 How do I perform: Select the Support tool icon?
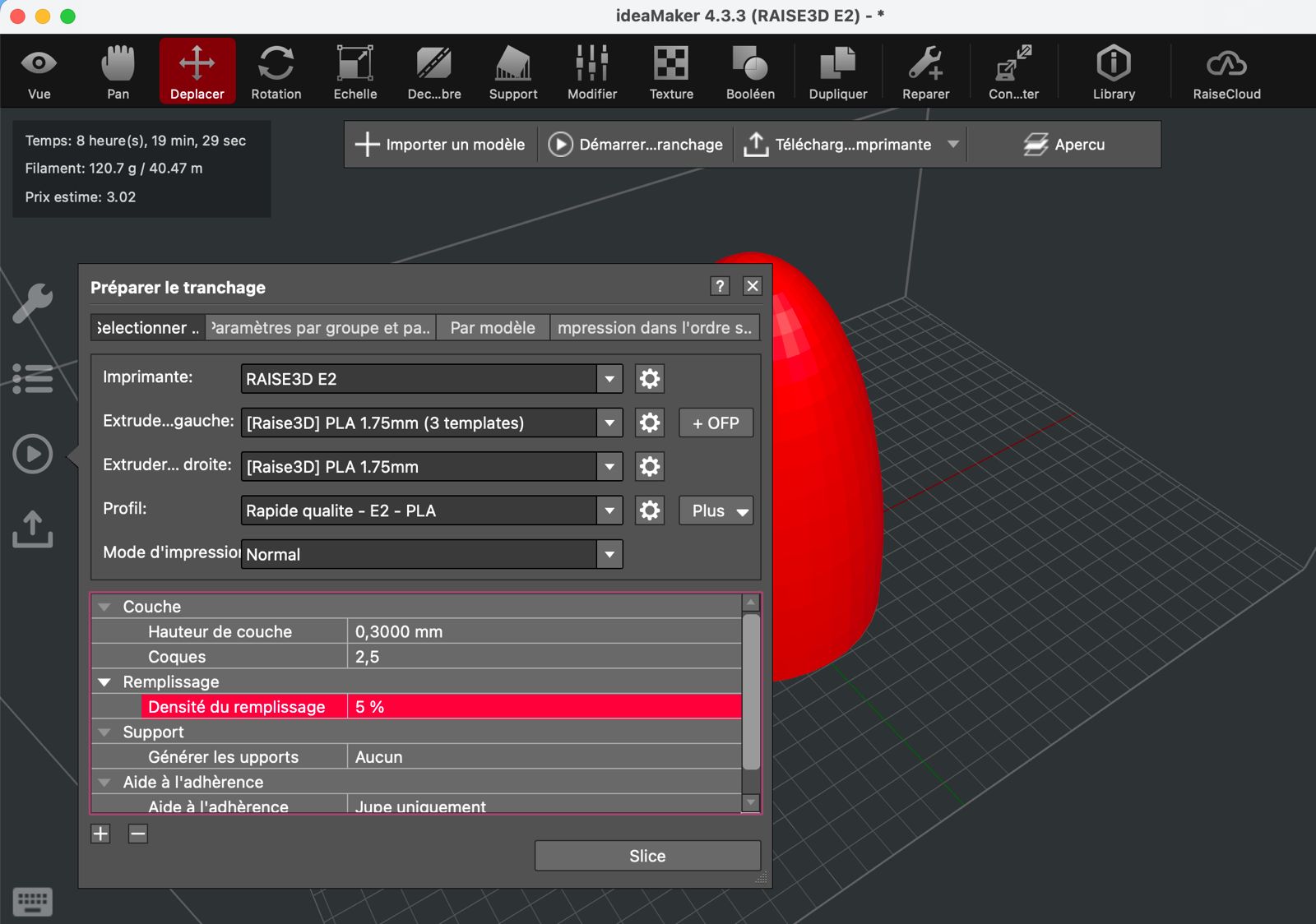[513, 72]
